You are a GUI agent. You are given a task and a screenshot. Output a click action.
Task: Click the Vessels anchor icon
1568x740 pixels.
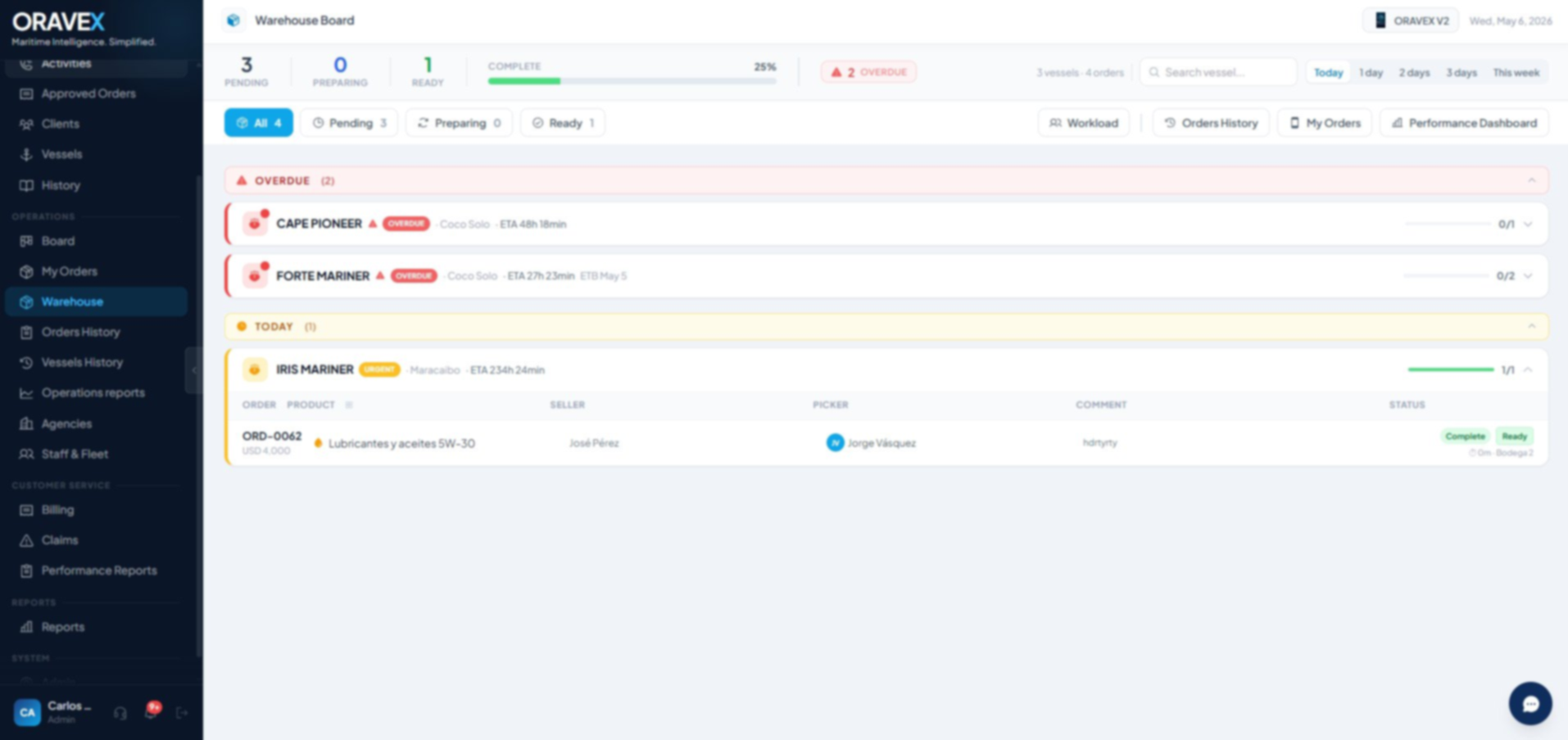[26, 154]
